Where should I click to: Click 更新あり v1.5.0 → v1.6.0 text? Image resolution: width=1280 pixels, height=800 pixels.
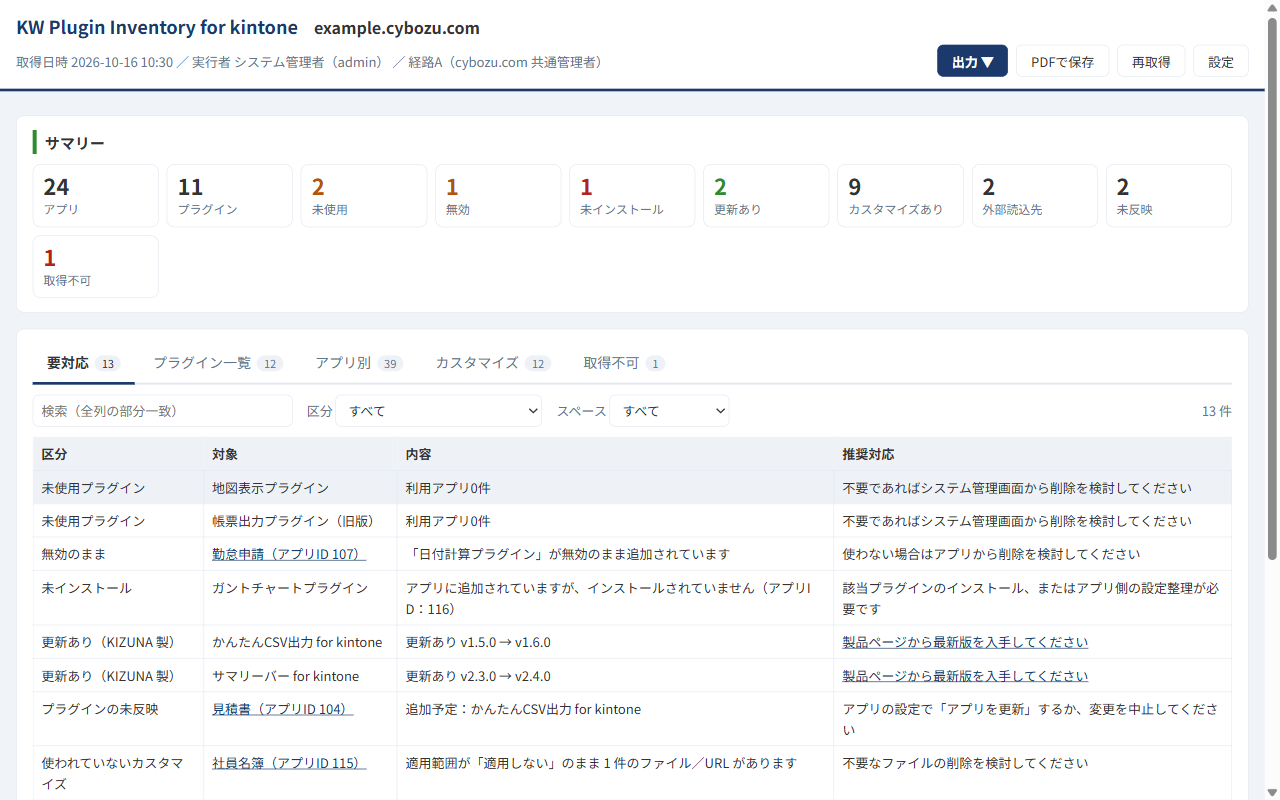click(478, 642)
